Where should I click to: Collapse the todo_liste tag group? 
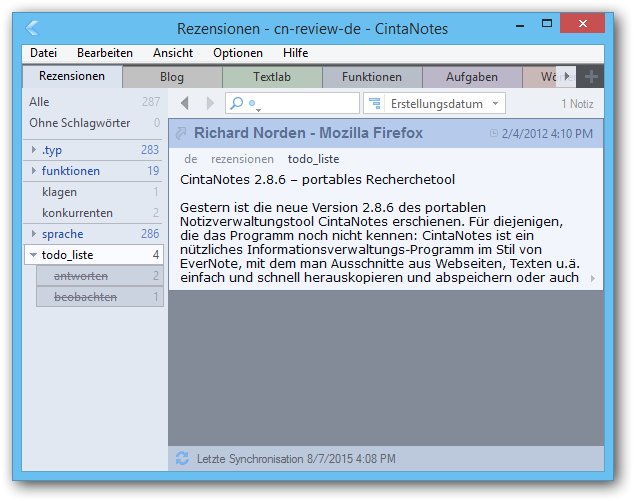34,255
